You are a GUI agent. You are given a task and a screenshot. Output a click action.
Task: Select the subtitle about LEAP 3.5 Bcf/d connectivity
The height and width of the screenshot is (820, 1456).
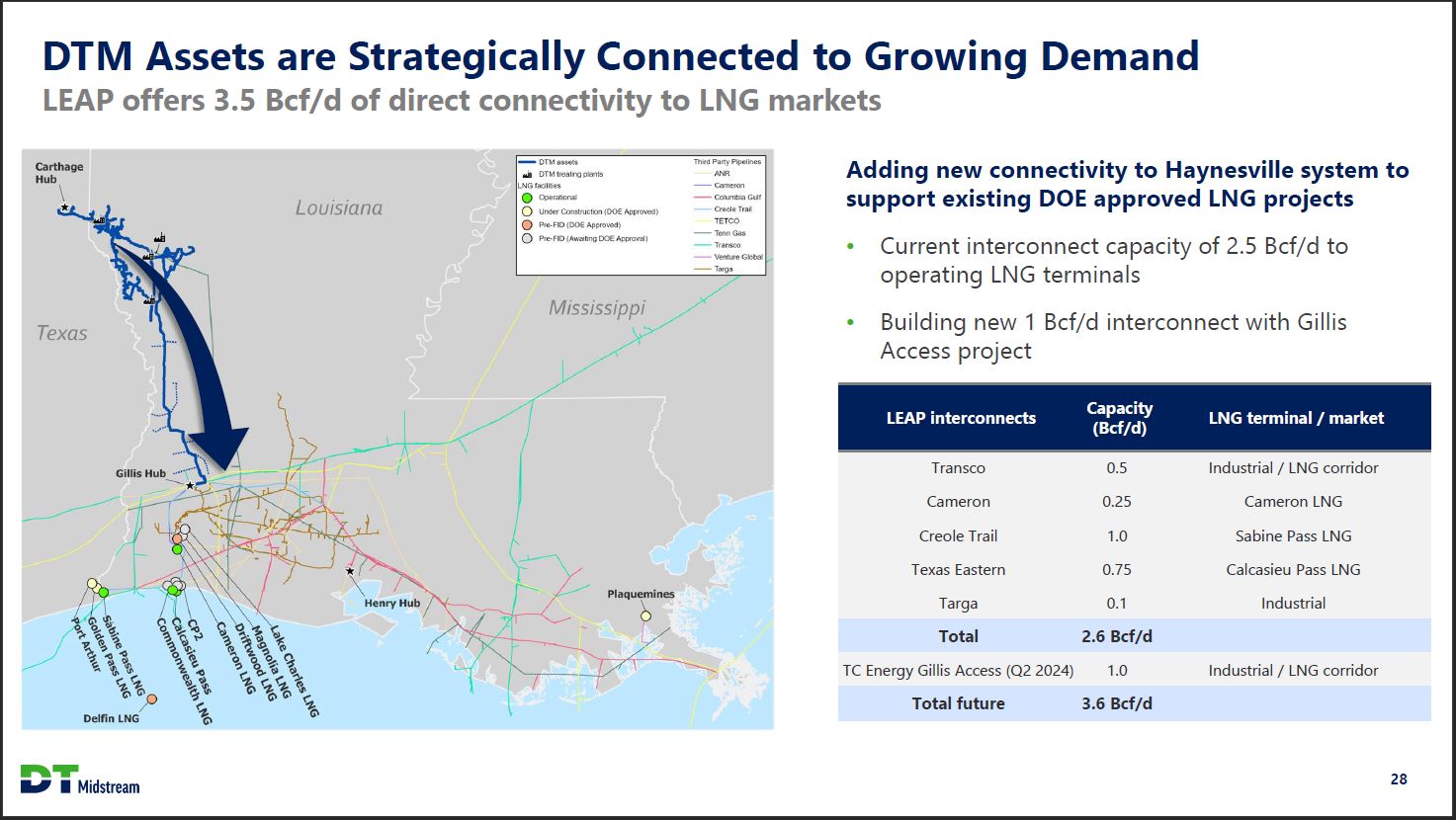click(462, 101)
